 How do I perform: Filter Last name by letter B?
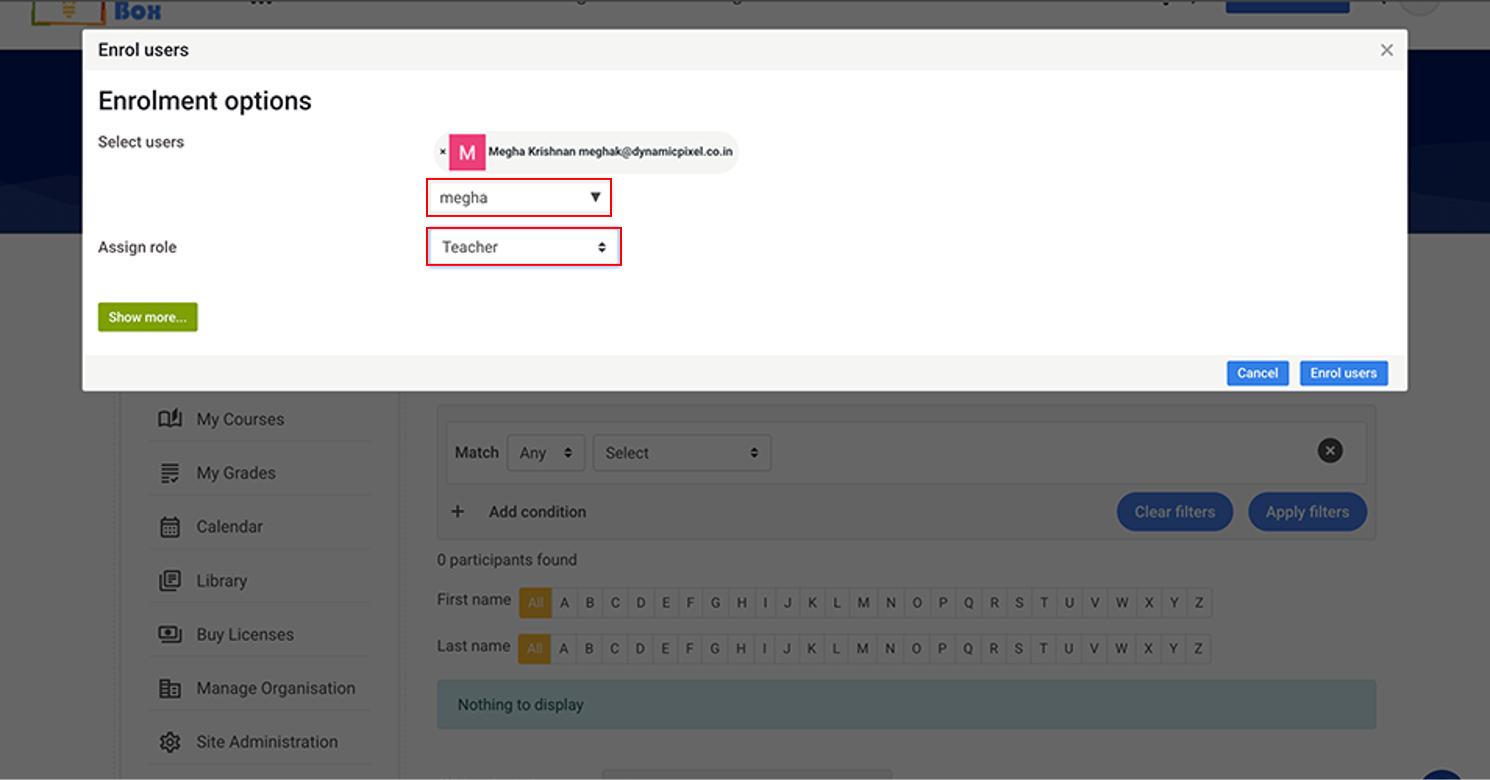coord(590,649)
